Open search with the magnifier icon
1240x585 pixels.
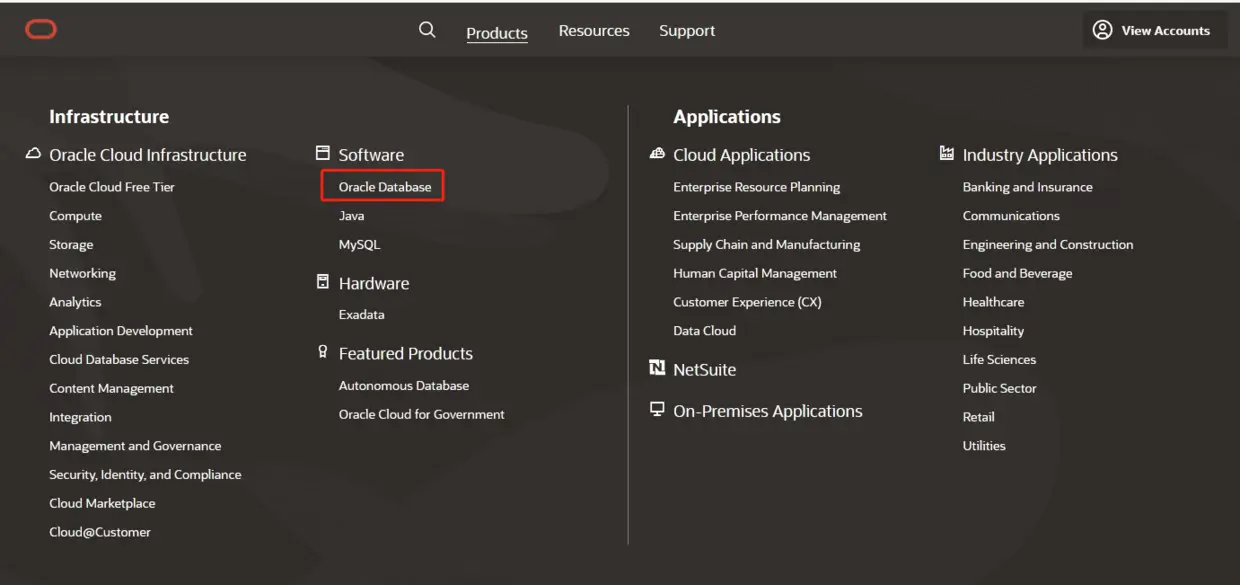tap(427, 30)
